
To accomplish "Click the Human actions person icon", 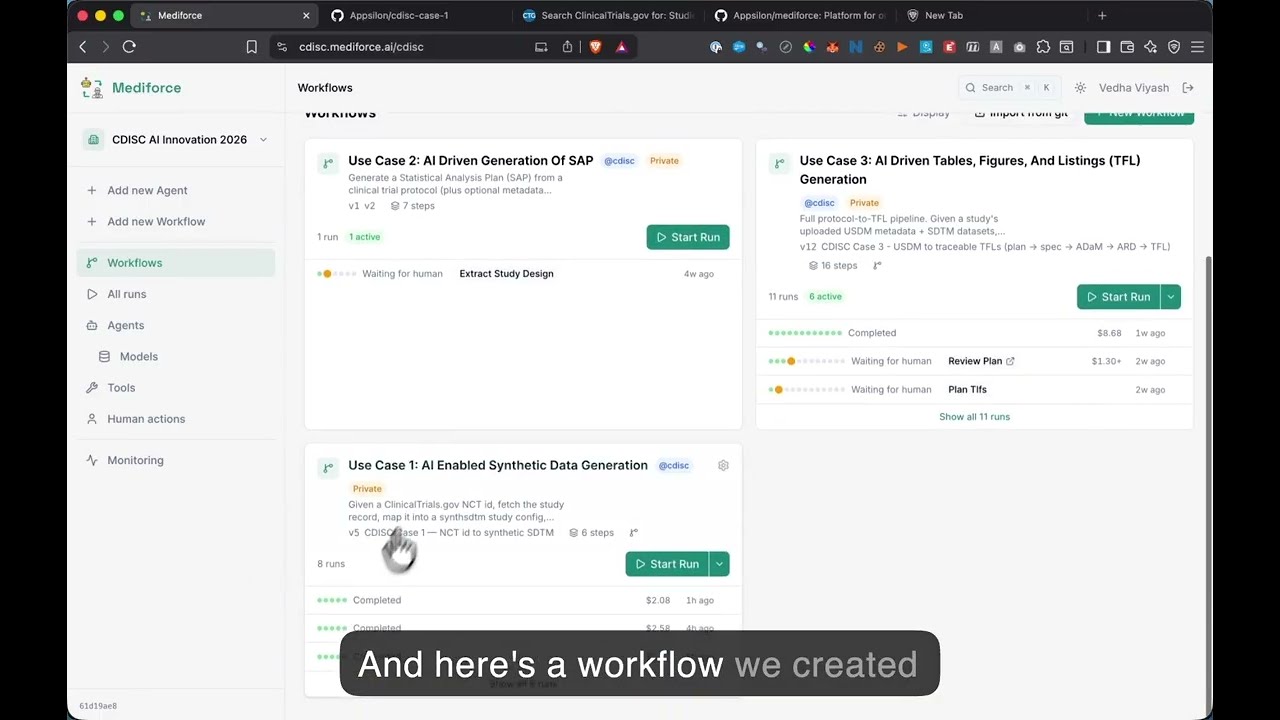I will click(x=92, y=419).
